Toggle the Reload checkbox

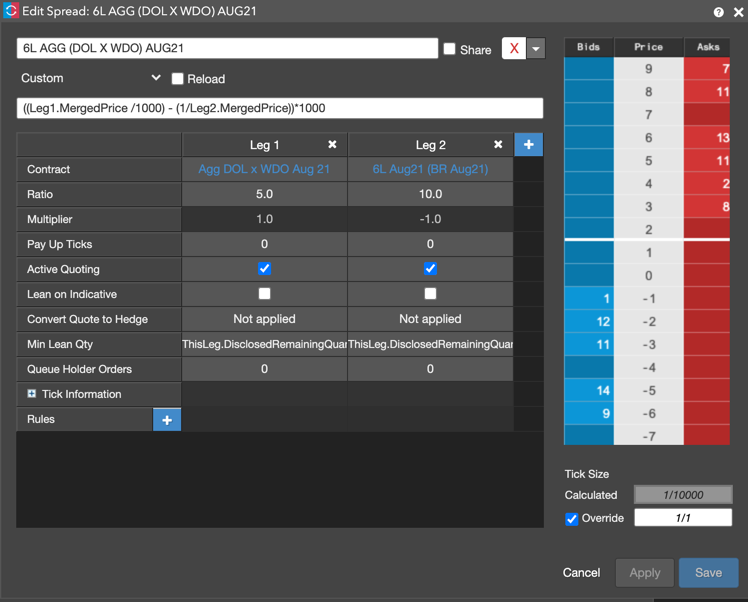pyautogui.click(x=177, y=79)
